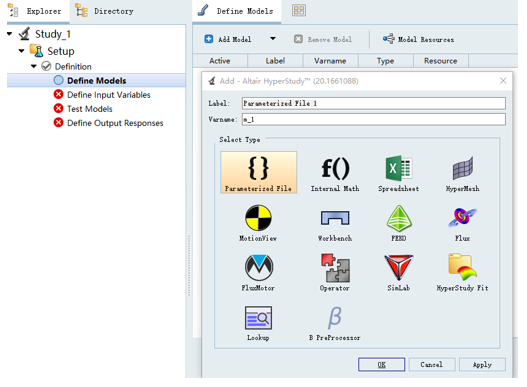
Task: Click the Definition checkmark status icon
Action: tap(46, 66)
